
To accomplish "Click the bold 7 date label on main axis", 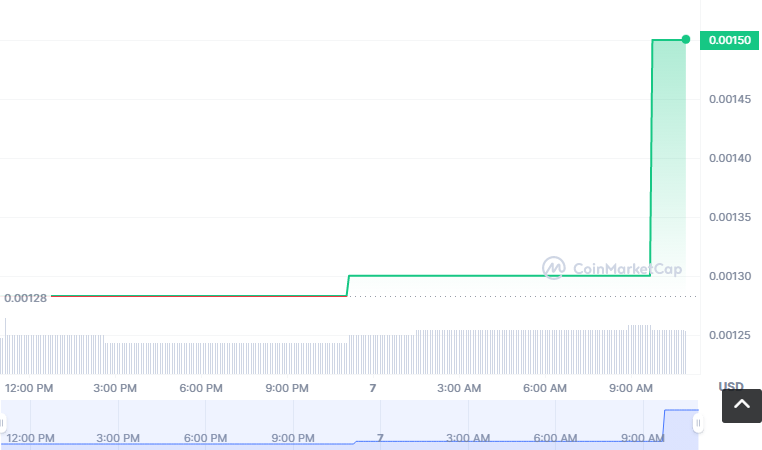I will pos(373,388).
